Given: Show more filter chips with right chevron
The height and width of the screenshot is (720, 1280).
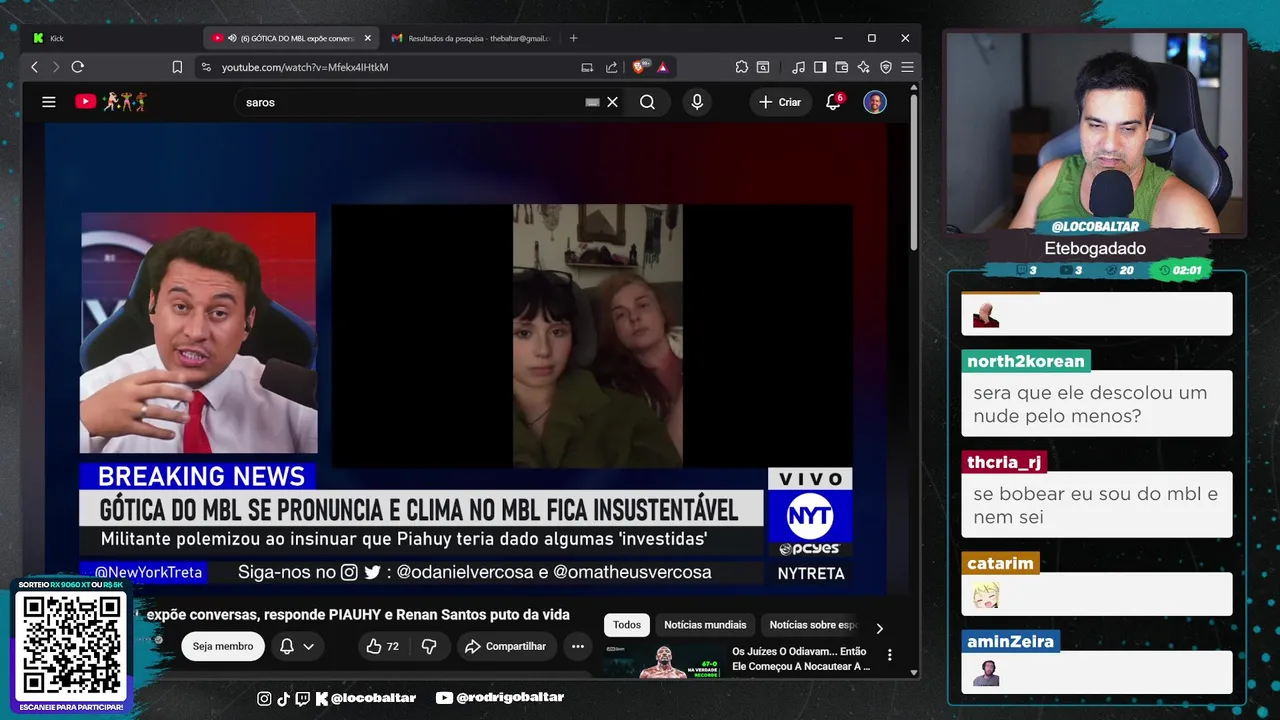Looking at the screenshot, I should click(879, 628).
